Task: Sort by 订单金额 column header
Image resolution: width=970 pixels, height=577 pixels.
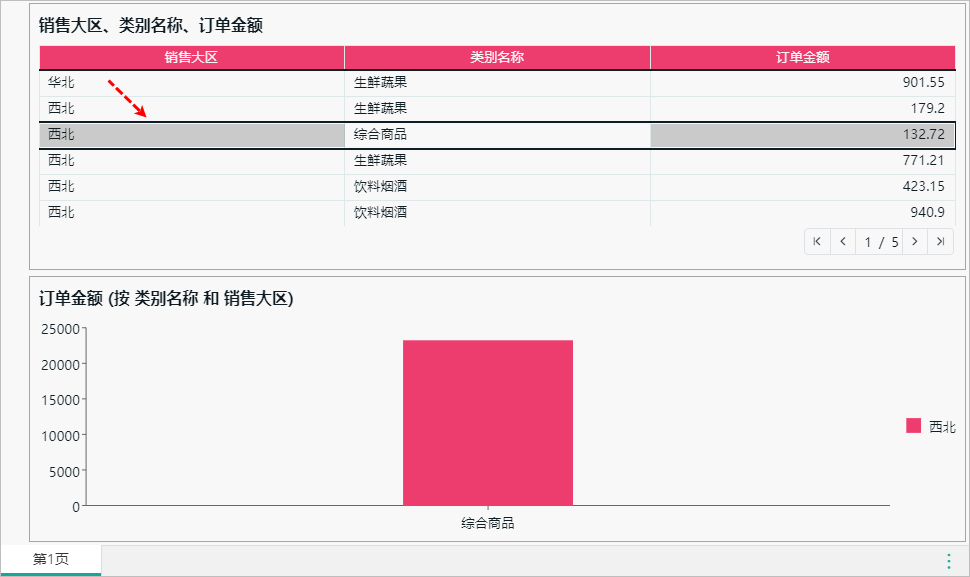Action: pos(803,57)
